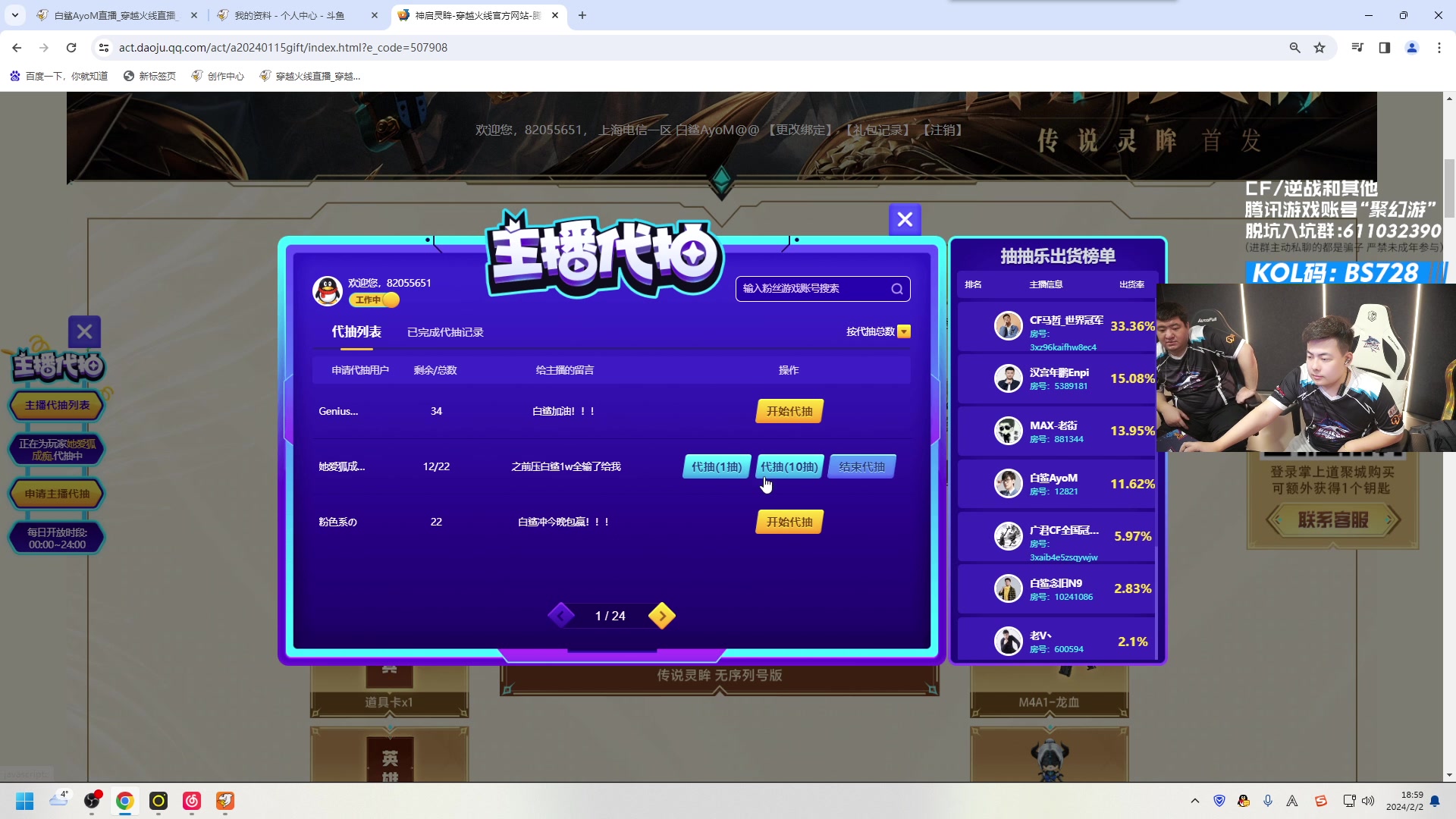Screen dimensions: 1456x819
Task: Open 百度一下 bookmark
Action: pos(59,76)
